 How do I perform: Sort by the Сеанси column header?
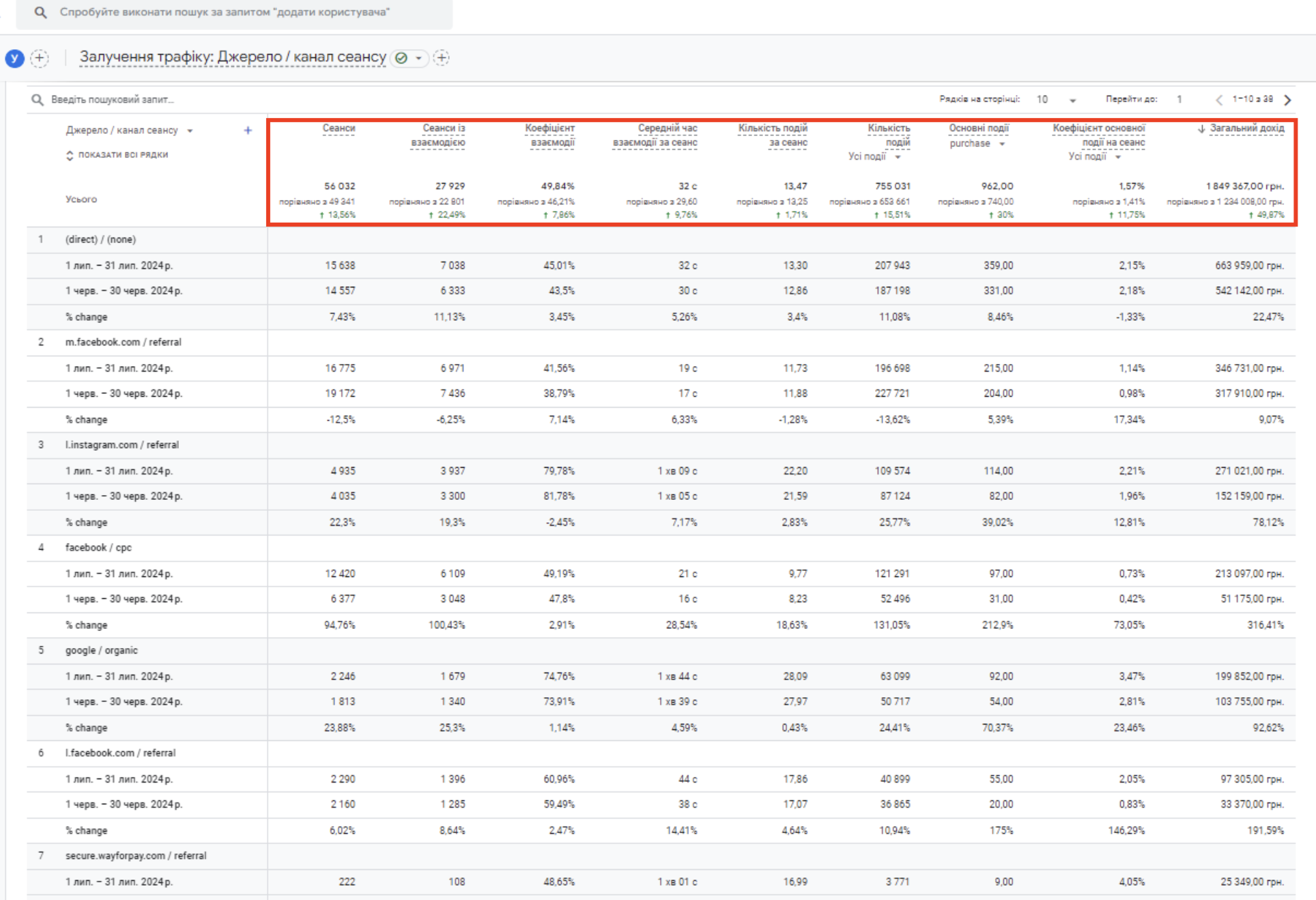[x=339, y=128]
